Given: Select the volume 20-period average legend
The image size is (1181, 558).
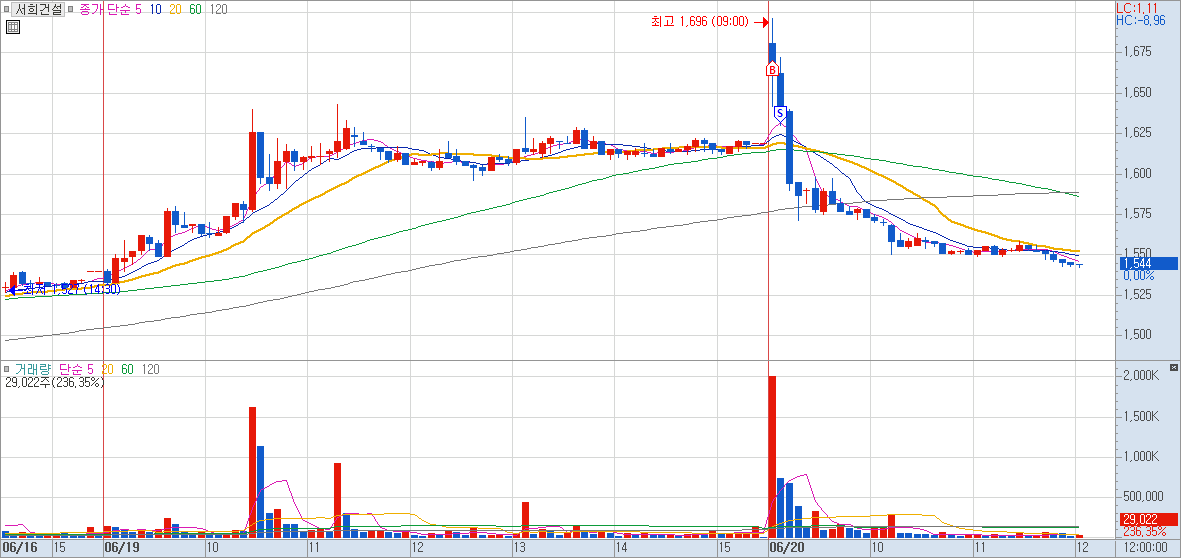Looking at the screenshot, I should coord(107,369).
